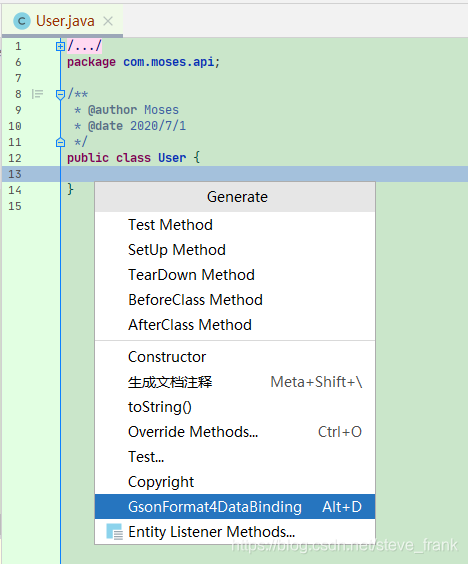
Task: Place caret on empty line 13
Action: [x=264, y=174]
